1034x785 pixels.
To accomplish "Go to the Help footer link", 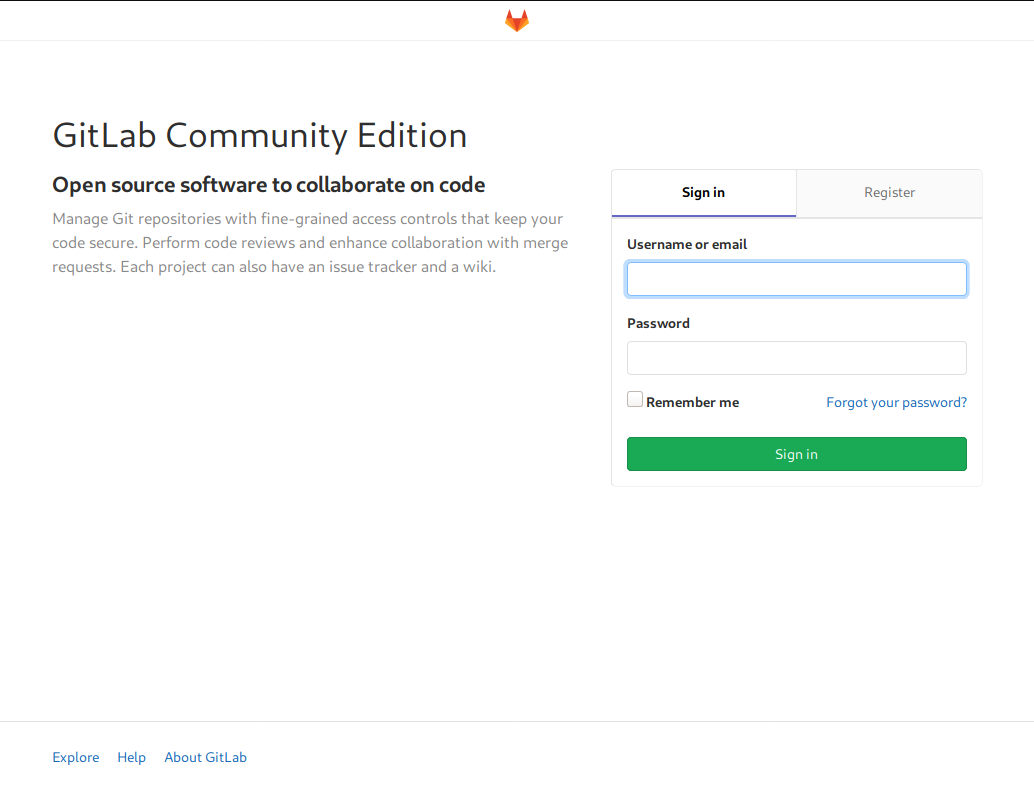I will (131, 758).
